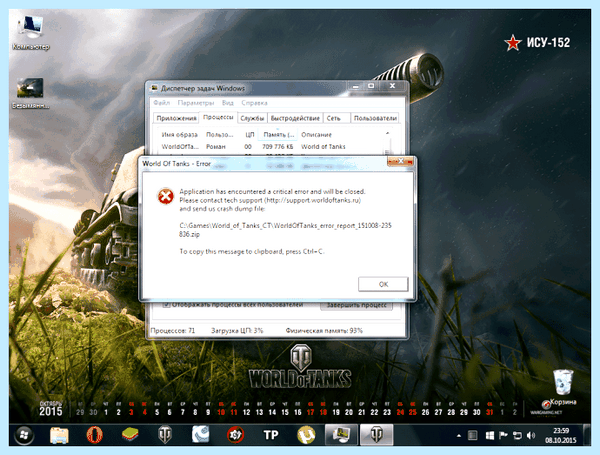Switch to Процессы tab
The width and height of the screenshot is (600, 455).
pos(218,117)
